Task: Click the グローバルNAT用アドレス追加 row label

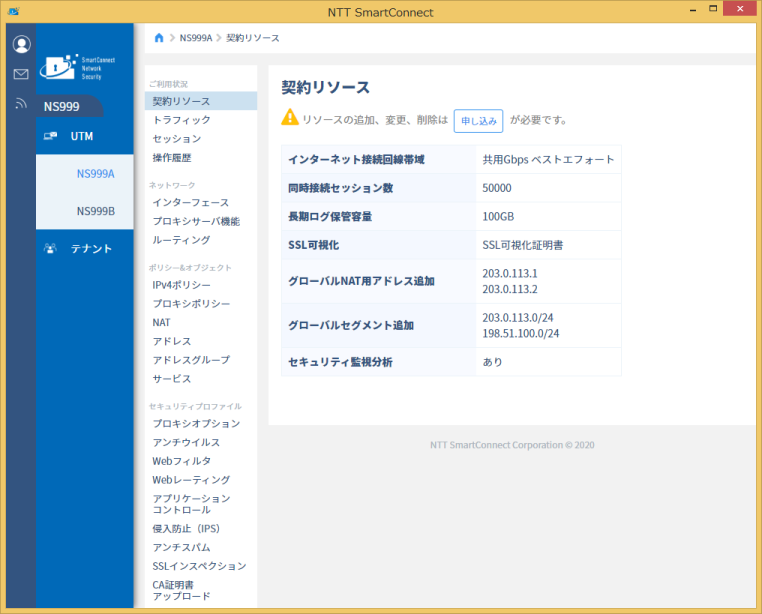Action: pos(361,281)
